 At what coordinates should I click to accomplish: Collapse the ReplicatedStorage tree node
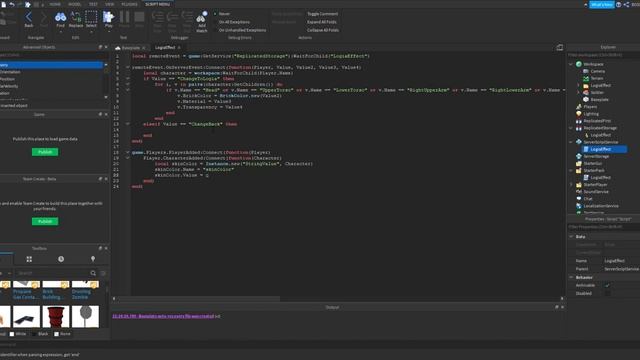[x=571, y=128]
